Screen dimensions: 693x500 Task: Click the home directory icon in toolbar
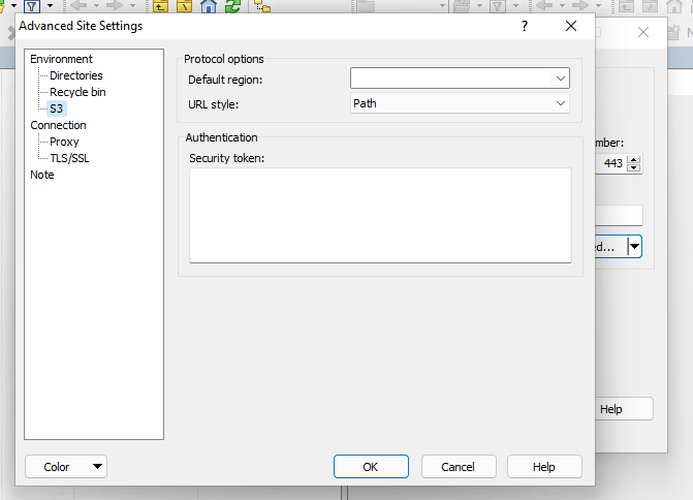pos(209,7)
